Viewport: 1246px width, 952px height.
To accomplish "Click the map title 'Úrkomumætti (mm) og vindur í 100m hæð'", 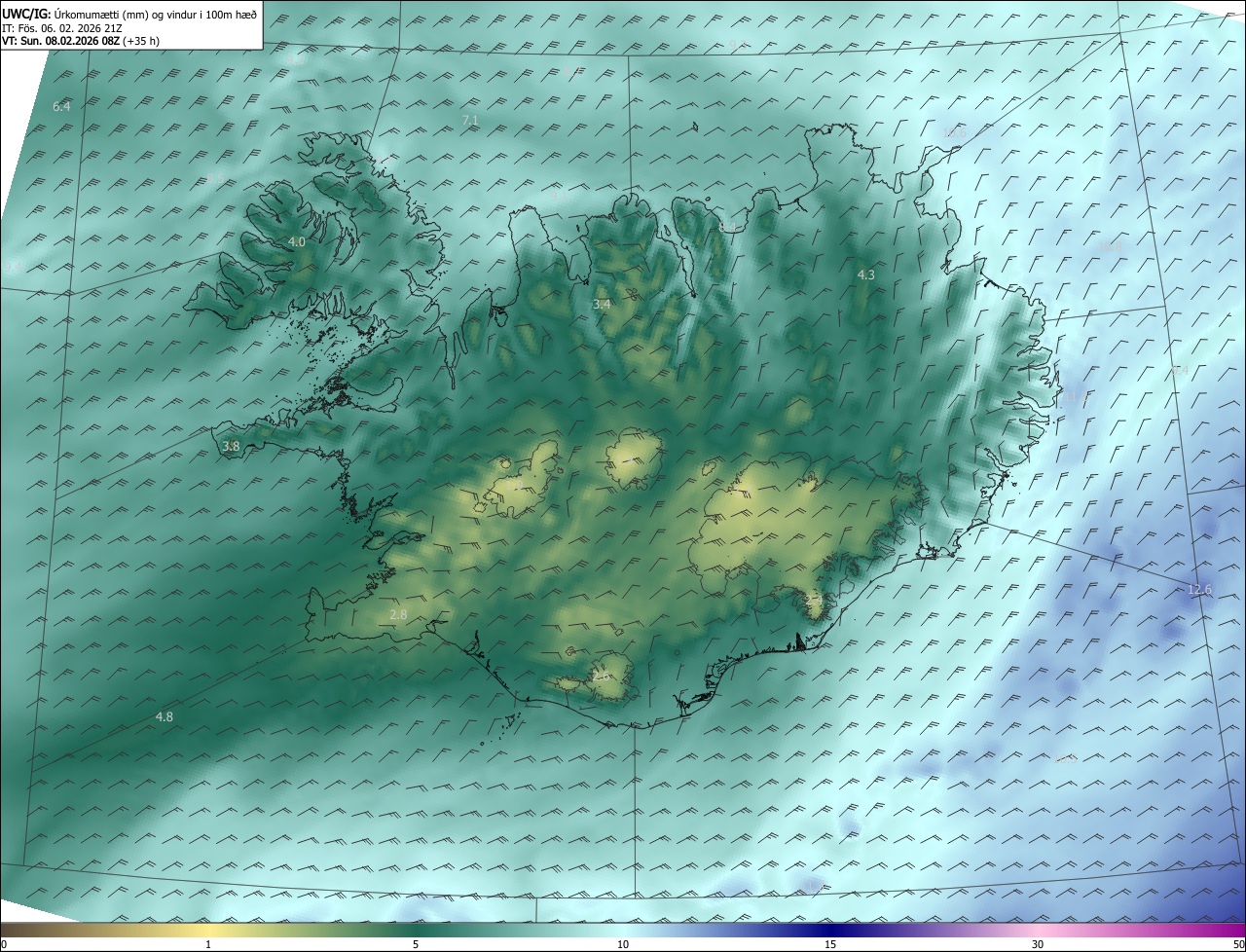I will click(155, 15).
